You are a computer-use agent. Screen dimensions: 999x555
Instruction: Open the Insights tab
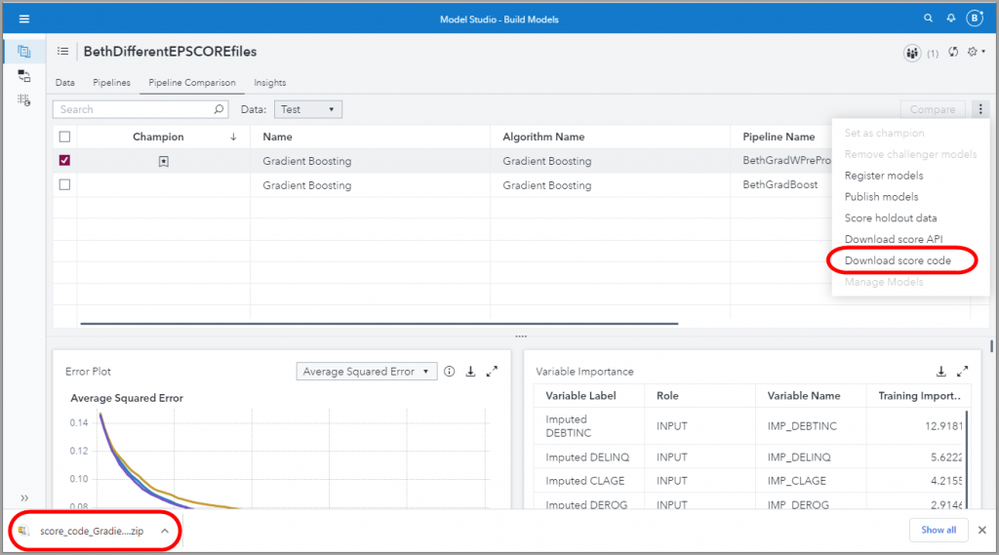[x=270, y=83]
